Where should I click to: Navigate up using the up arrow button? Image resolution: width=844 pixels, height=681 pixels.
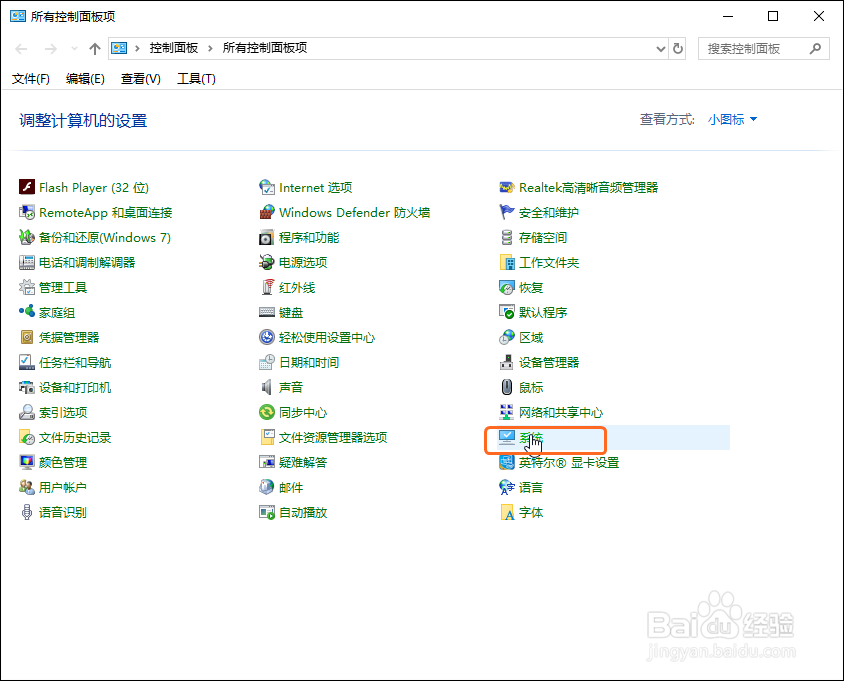(94, 47)
